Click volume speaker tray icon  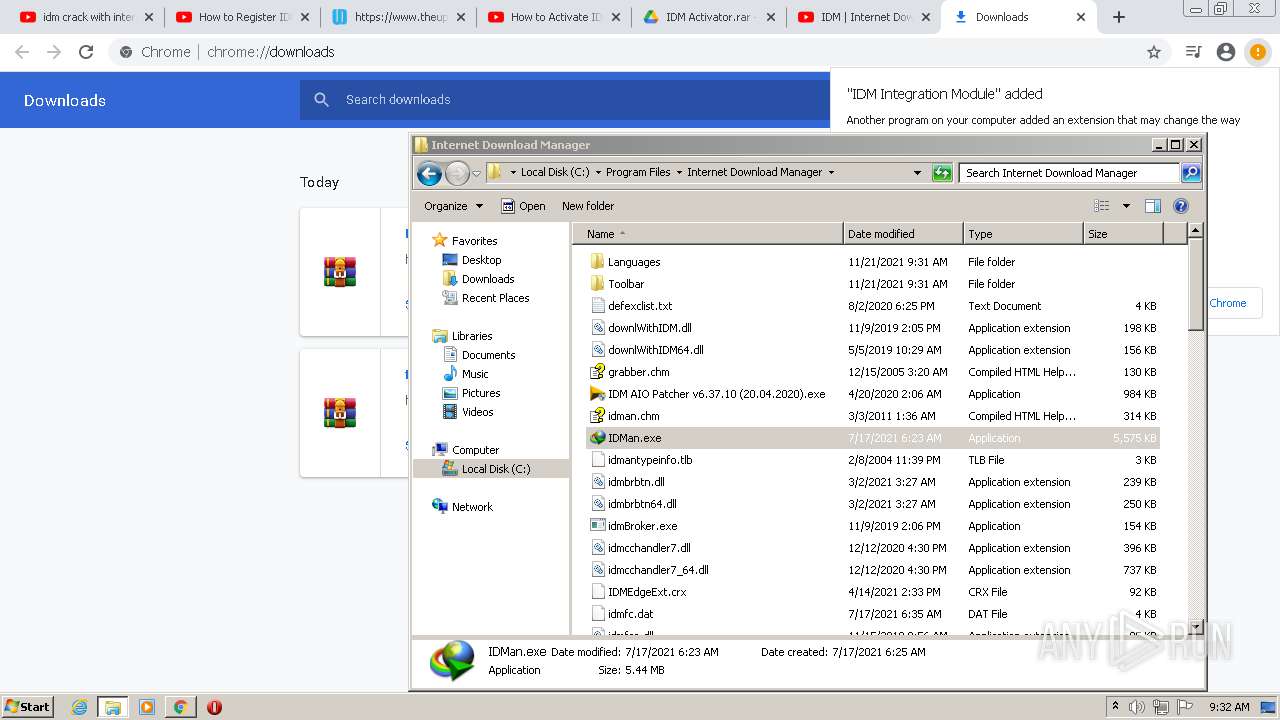[x=1137, y=707]
